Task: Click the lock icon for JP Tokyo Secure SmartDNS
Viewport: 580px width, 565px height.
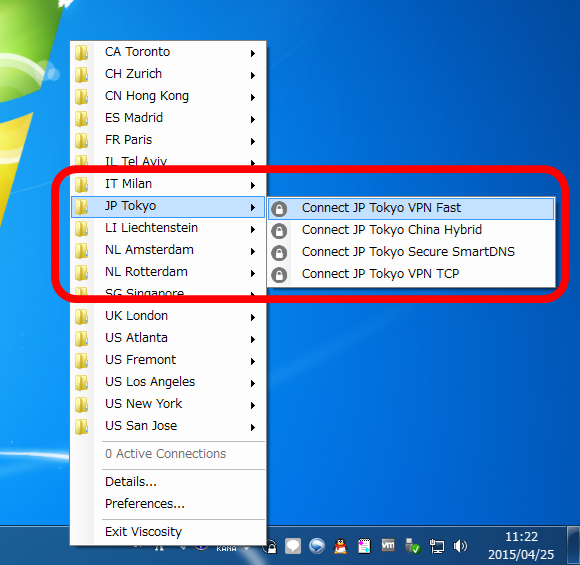Action: pyautogui.click(x=279, y=253)
